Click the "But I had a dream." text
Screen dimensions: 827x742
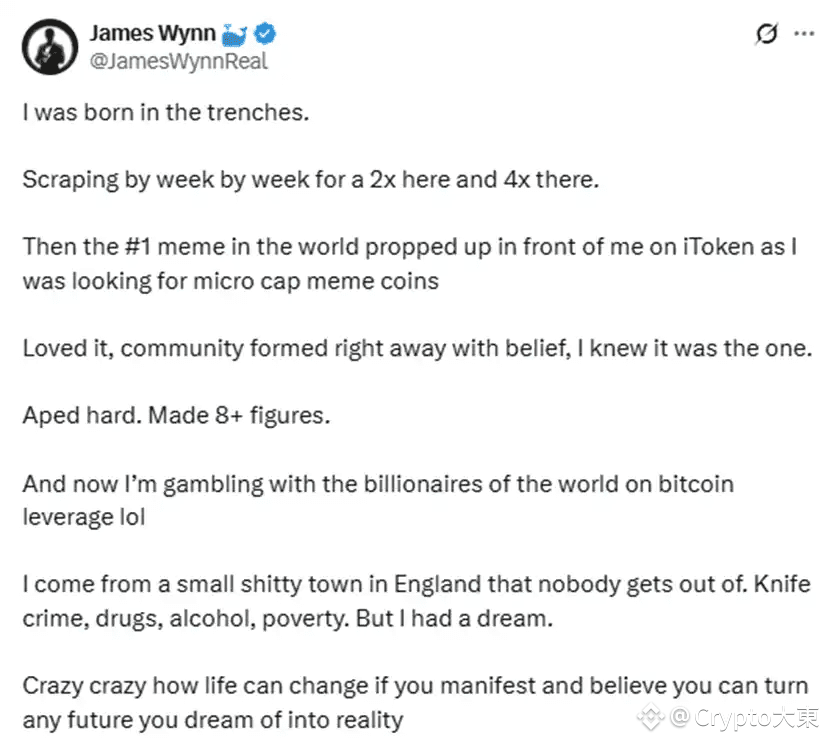[465, 618]
